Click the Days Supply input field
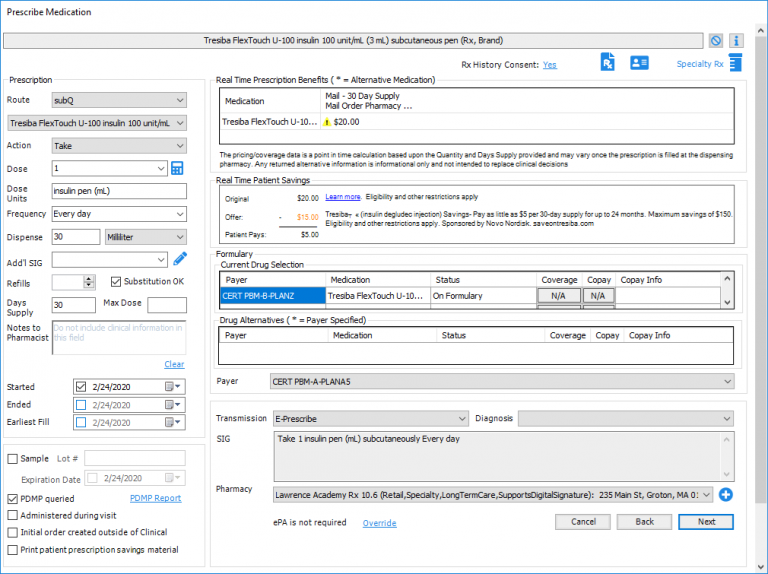Screen dimensions: 768x574 [x=73, y=305]
